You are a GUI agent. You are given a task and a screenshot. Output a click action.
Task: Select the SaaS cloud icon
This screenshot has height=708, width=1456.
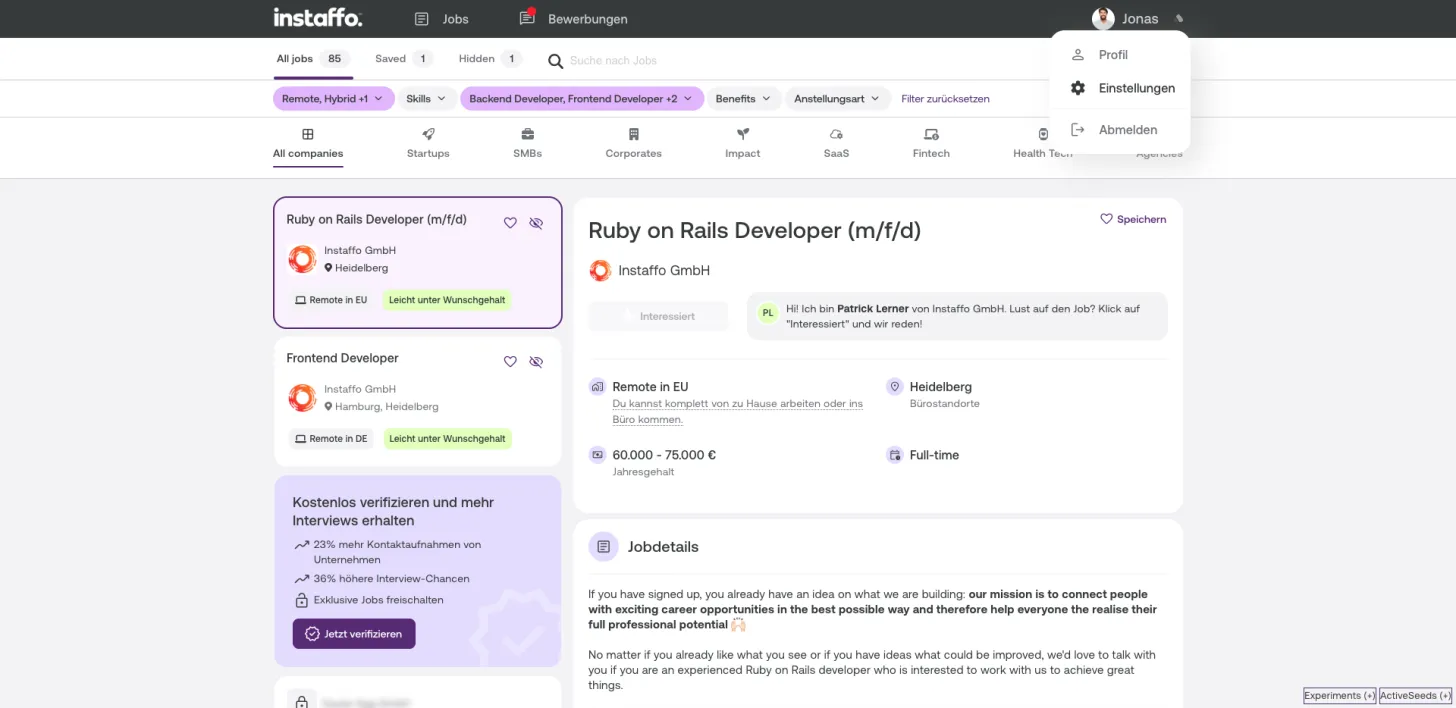(836, 134)
